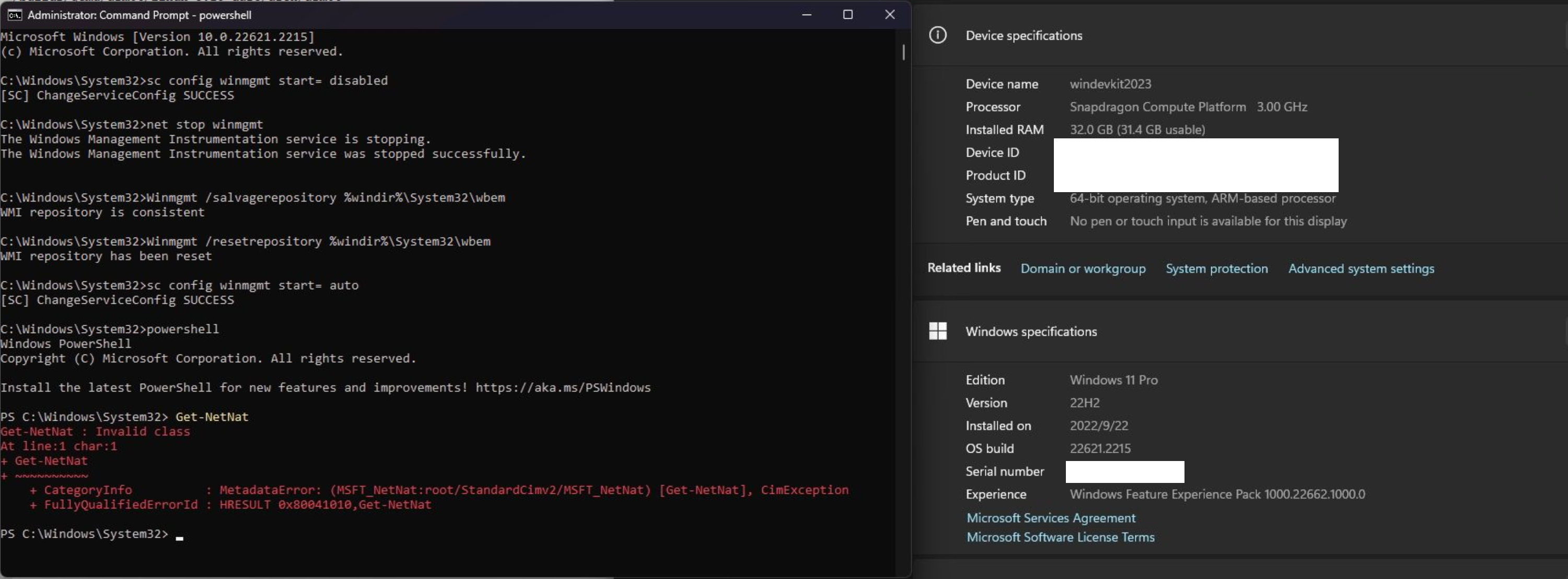This screenshot has height=579, width=1568.
Task: Click the Winmgmt /salvagerepository command line
Action: pyautogui.click(x=252, y=198)
